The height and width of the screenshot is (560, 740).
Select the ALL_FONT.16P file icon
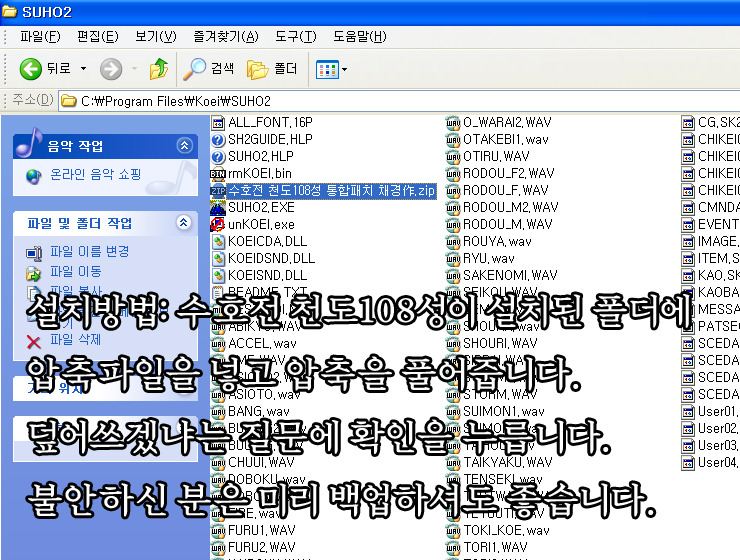point(218,123)
